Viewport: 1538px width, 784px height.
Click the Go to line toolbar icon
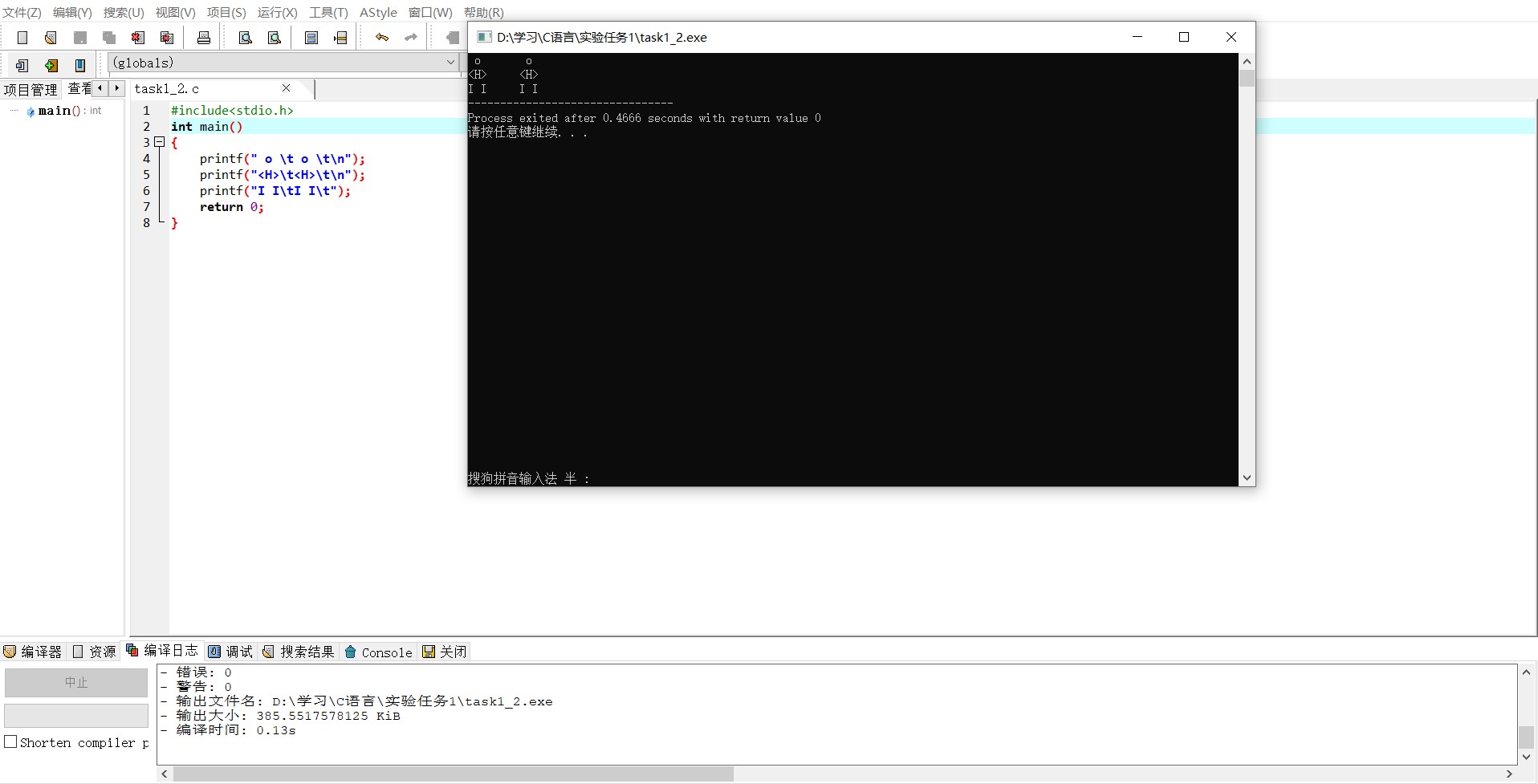point(340,37)
